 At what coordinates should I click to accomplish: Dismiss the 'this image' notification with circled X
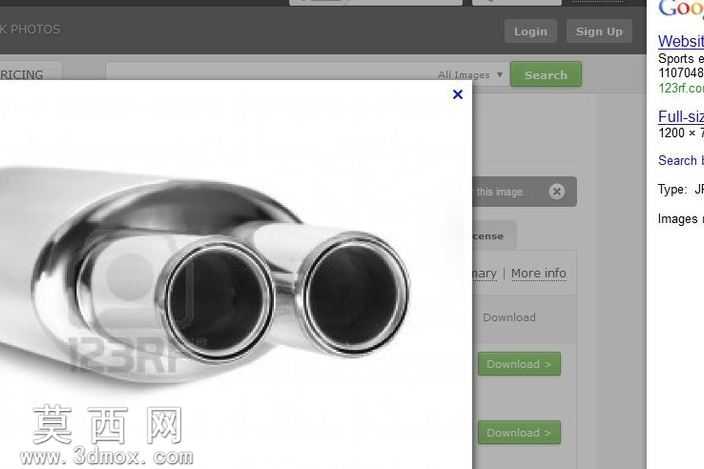(557, 192)
